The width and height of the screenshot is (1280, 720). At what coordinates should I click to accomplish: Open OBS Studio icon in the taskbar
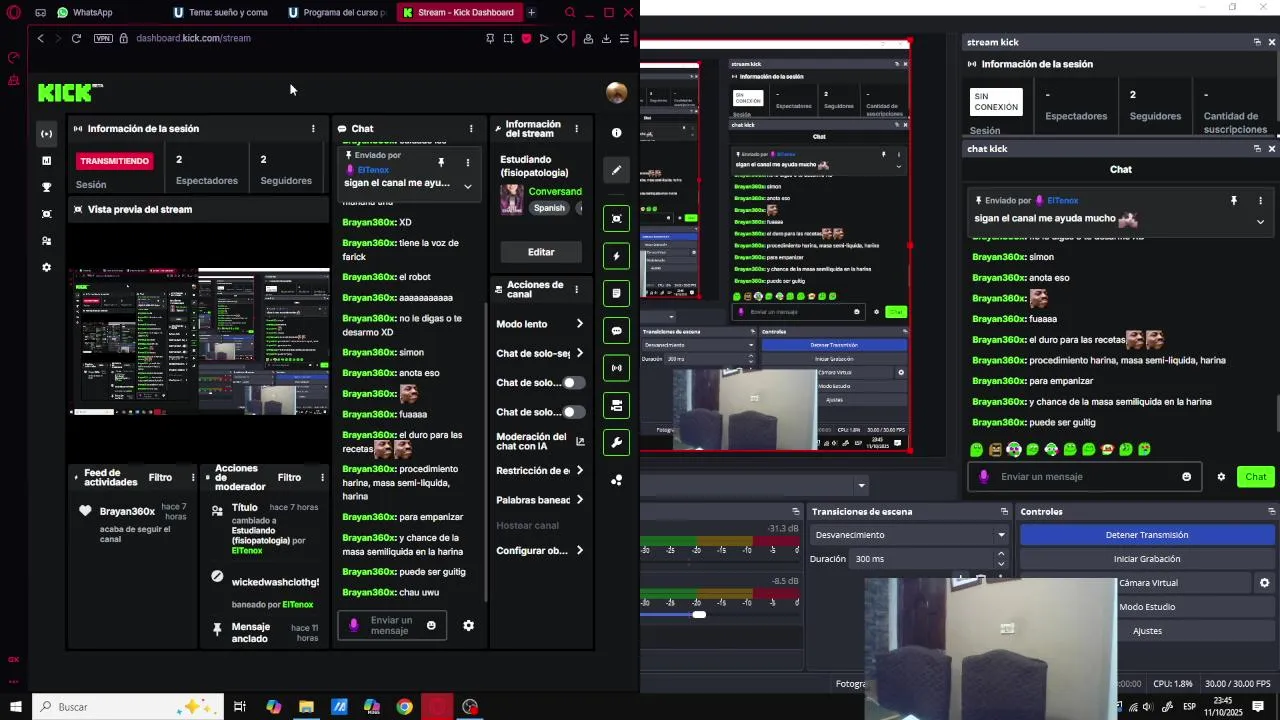(x=470, y=707)
